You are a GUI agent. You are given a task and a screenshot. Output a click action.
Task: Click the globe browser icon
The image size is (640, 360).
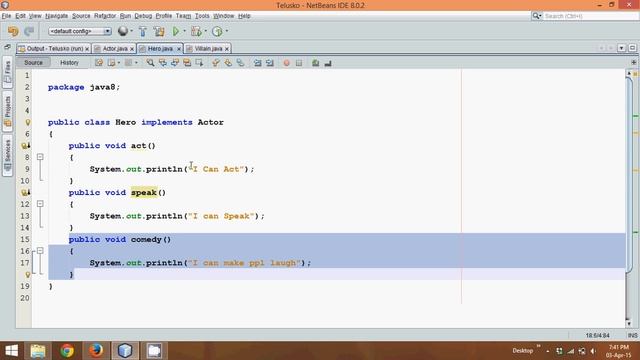click(122, 31)
